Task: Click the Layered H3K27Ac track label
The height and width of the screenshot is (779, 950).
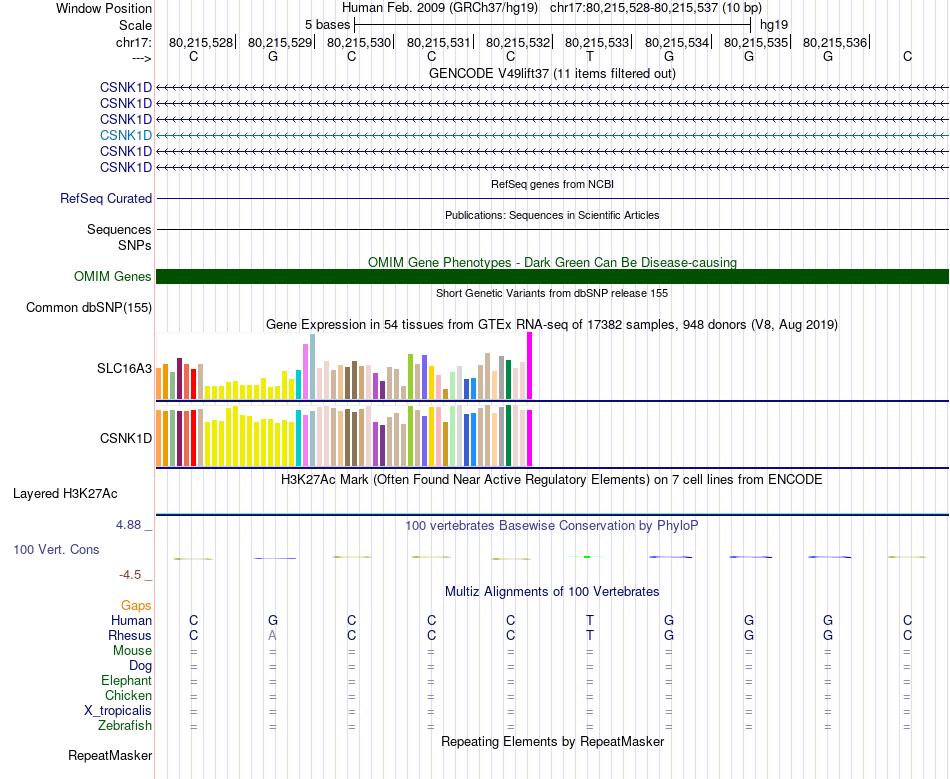Action: (65, 494)
